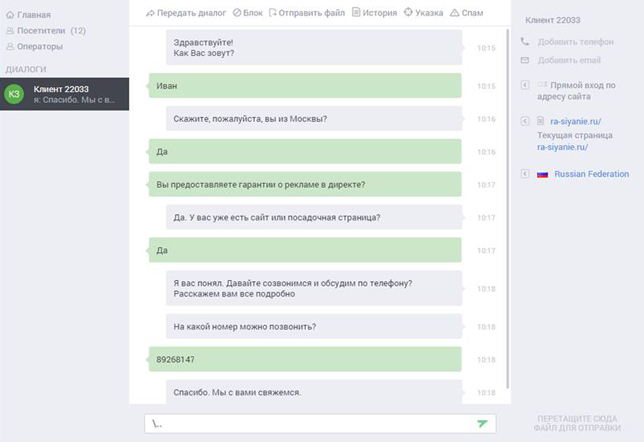Click the Указка pointer icon
The width and height of the screenshot is (644, 442).
point(408,12)
